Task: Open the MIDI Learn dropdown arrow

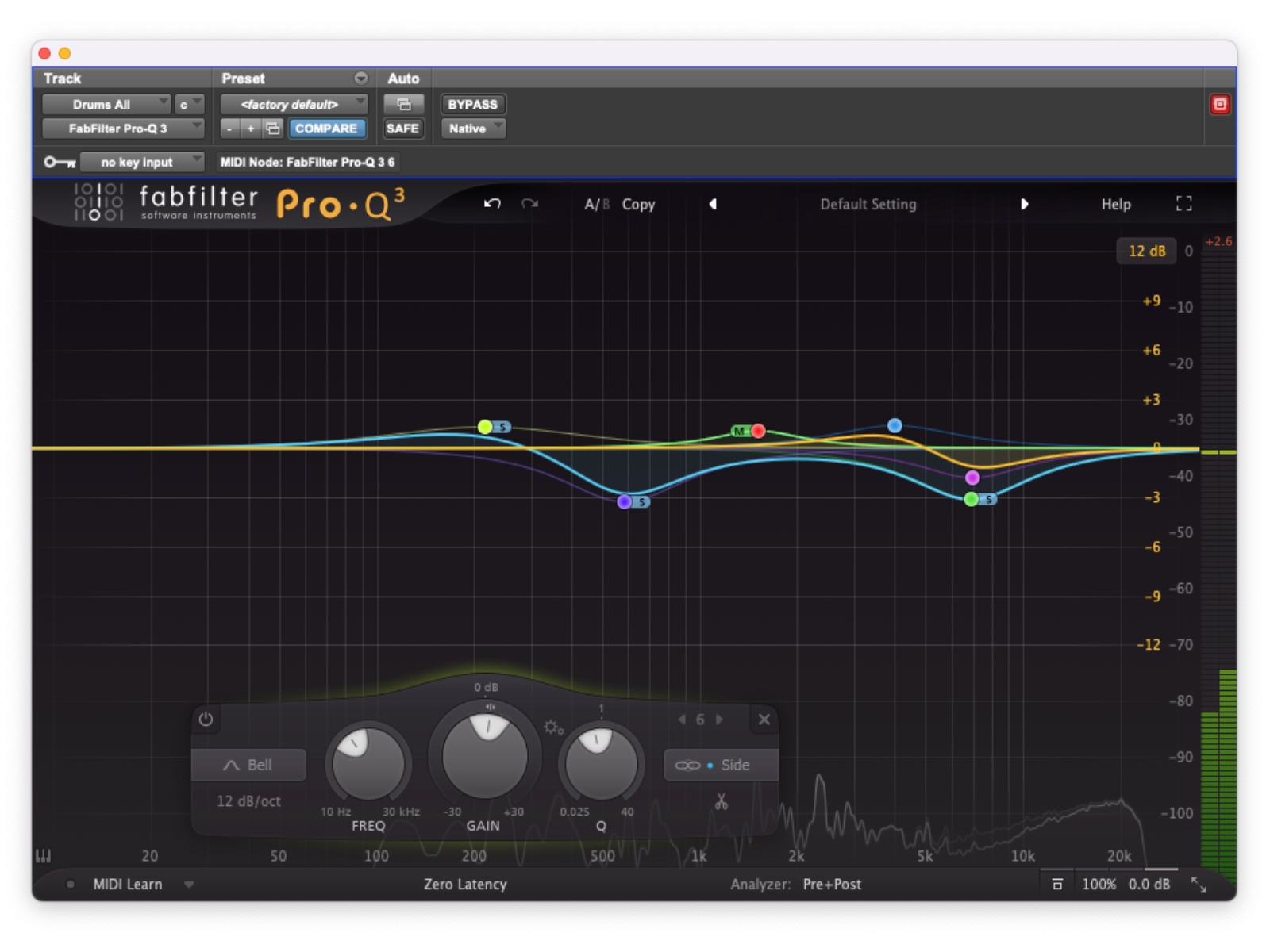Action: click(x=189, y=884)
